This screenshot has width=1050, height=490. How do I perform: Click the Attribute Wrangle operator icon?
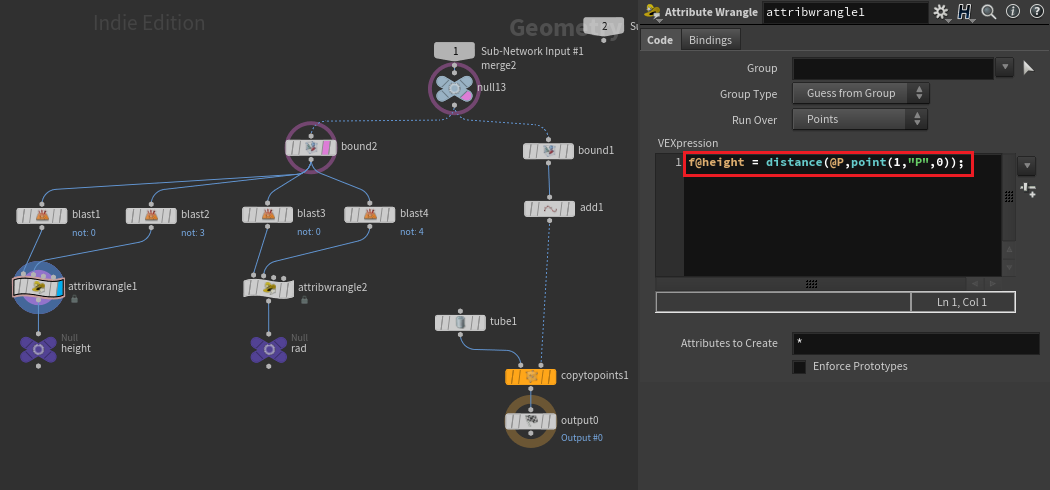(650, 11)
